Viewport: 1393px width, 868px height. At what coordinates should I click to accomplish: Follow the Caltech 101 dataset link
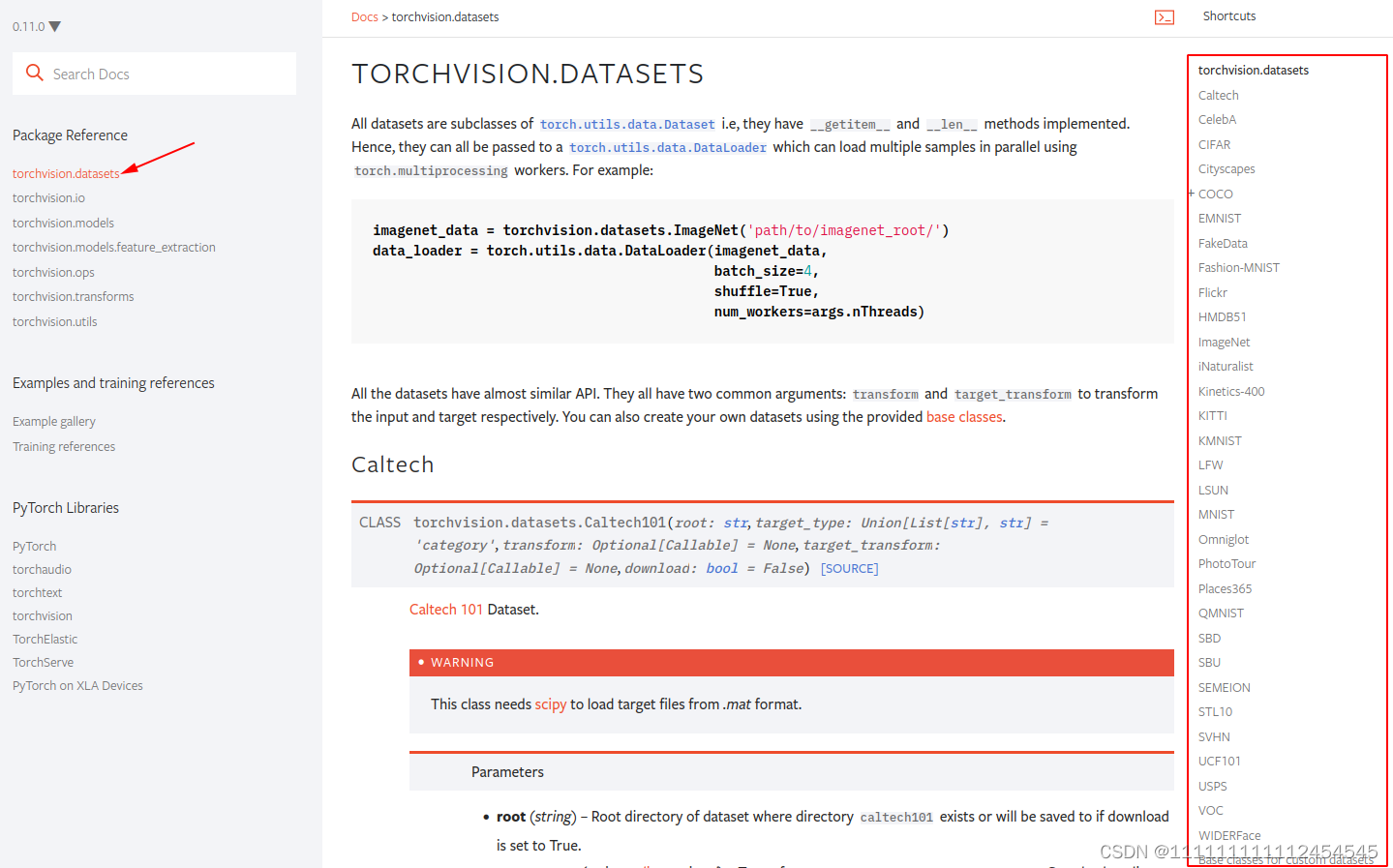click(446, 610)
